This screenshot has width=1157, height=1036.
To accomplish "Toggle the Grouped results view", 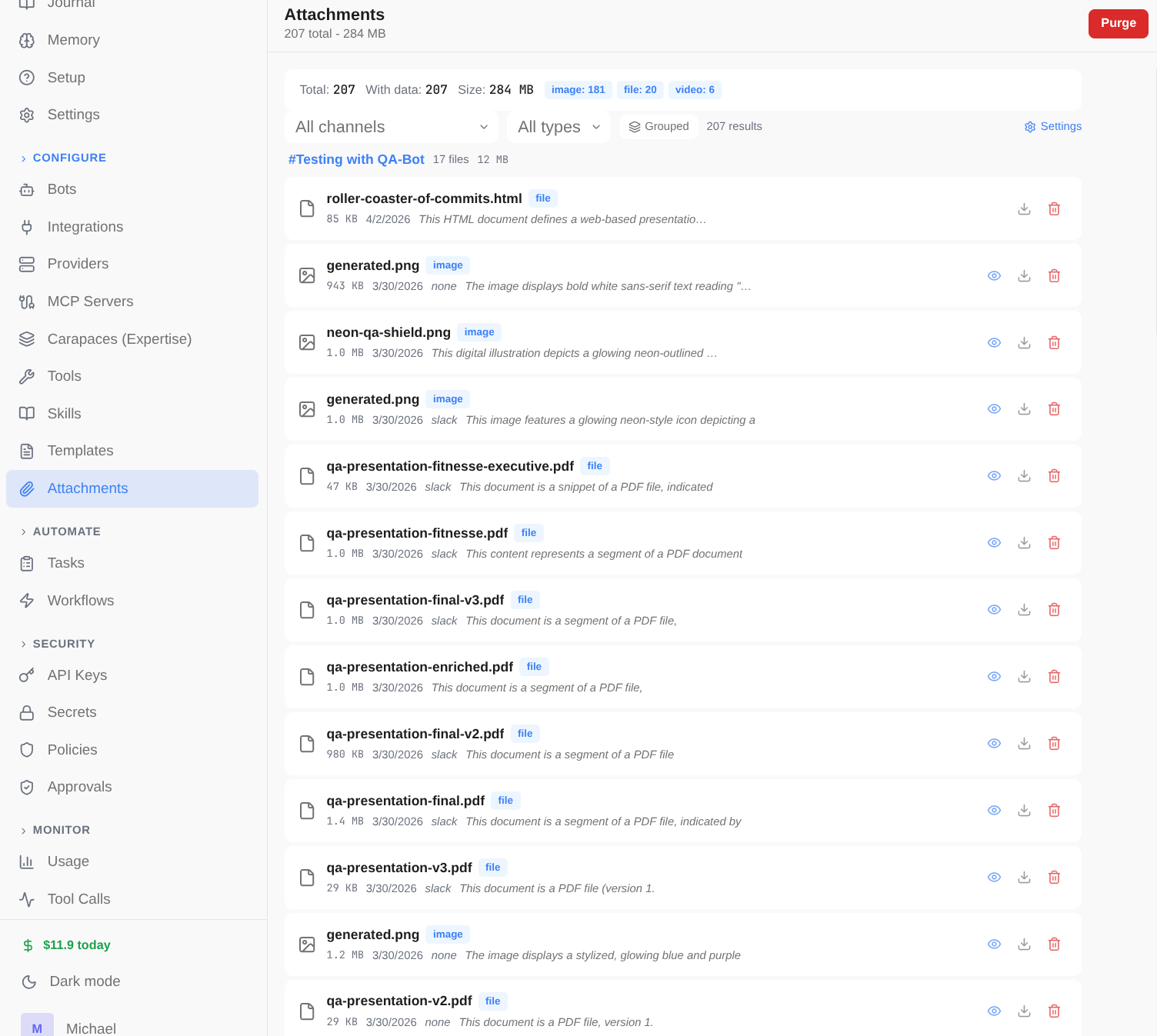I will (x=659, y=126).
